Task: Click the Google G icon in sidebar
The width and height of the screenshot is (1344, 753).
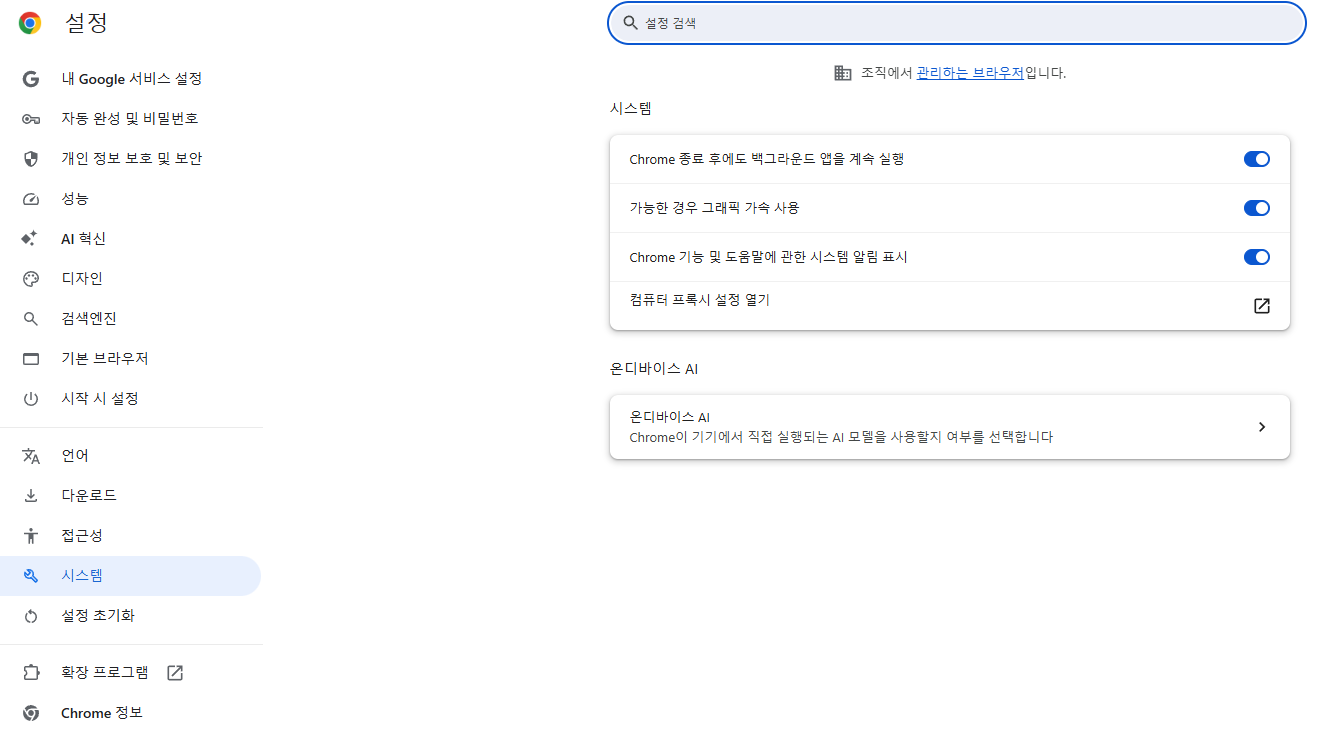Action: point(31,79)
